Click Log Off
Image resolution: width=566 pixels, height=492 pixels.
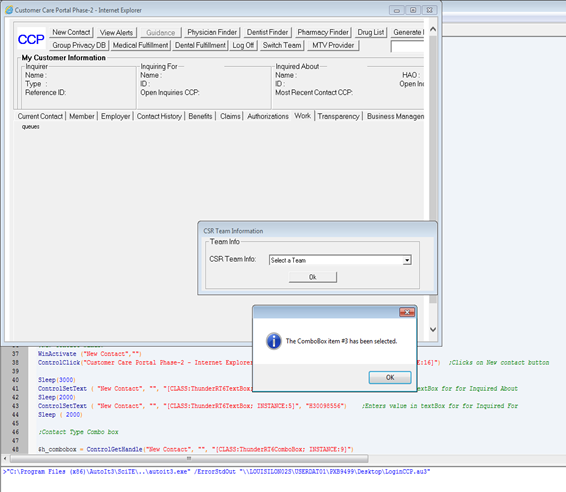click(243, 45)
